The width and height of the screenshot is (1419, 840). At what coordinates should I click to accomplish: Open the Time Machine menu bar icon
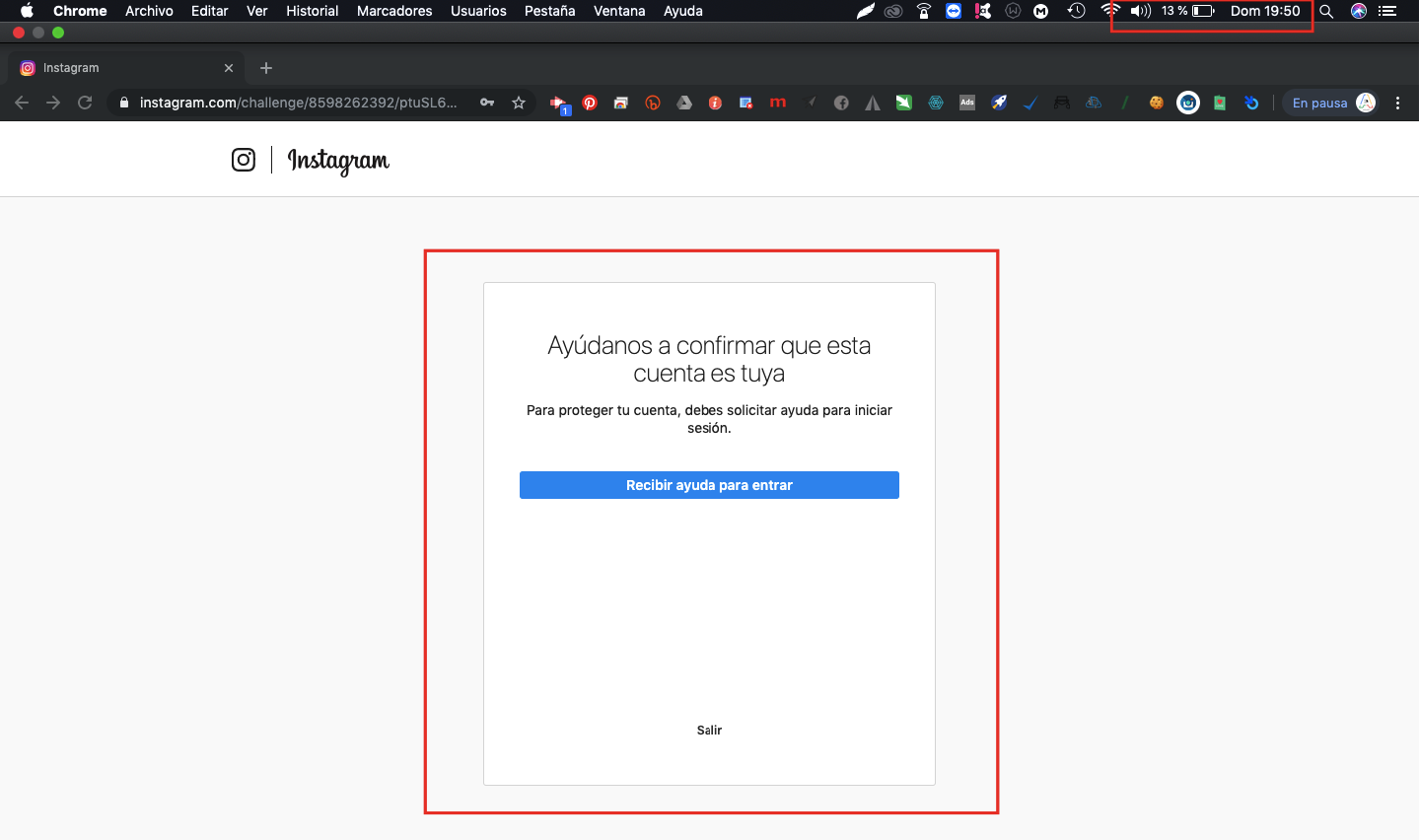pos(1076,11)
